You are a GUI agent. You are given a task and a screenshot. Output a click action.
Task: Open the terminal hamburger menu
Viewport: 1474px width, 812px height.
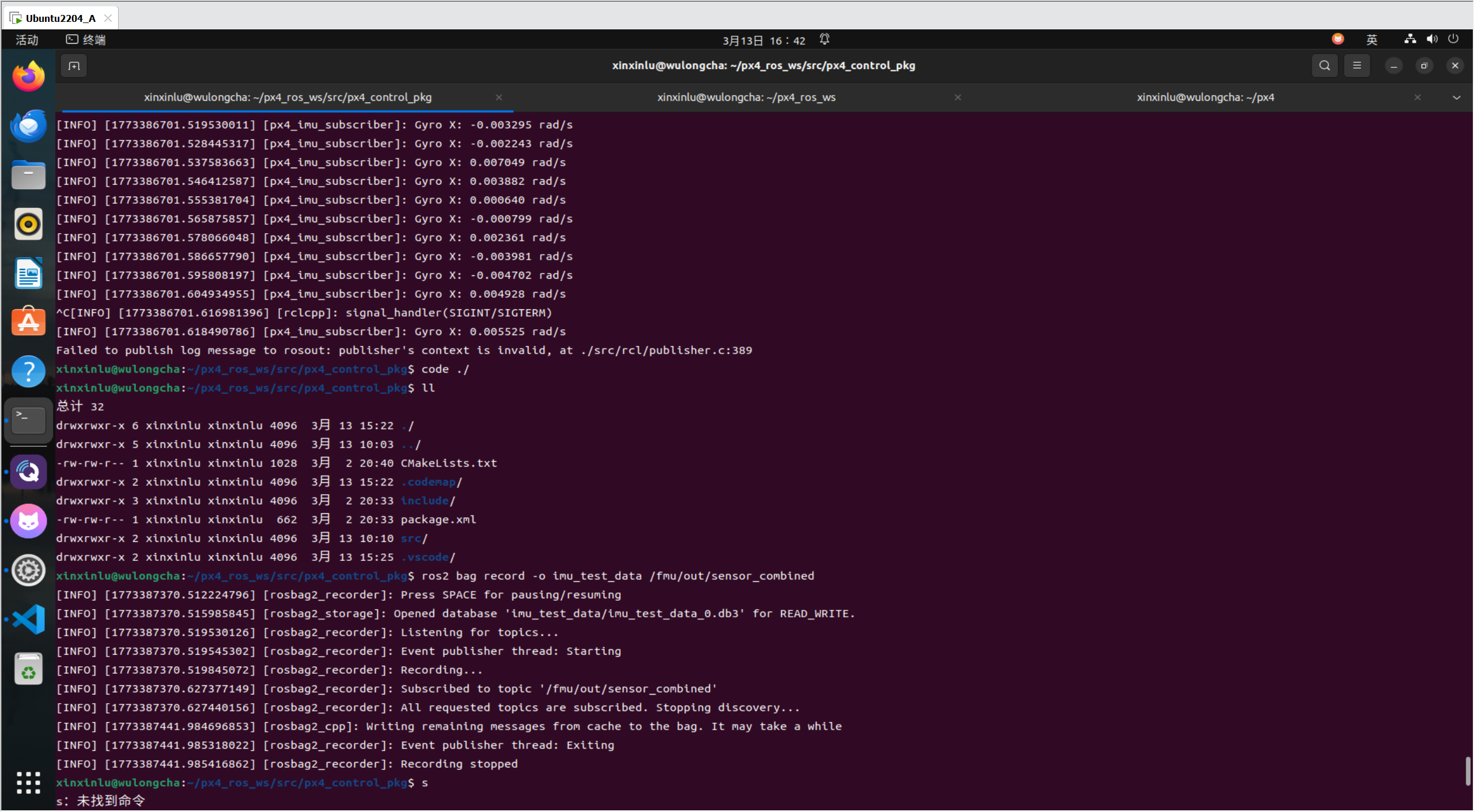1356,66
